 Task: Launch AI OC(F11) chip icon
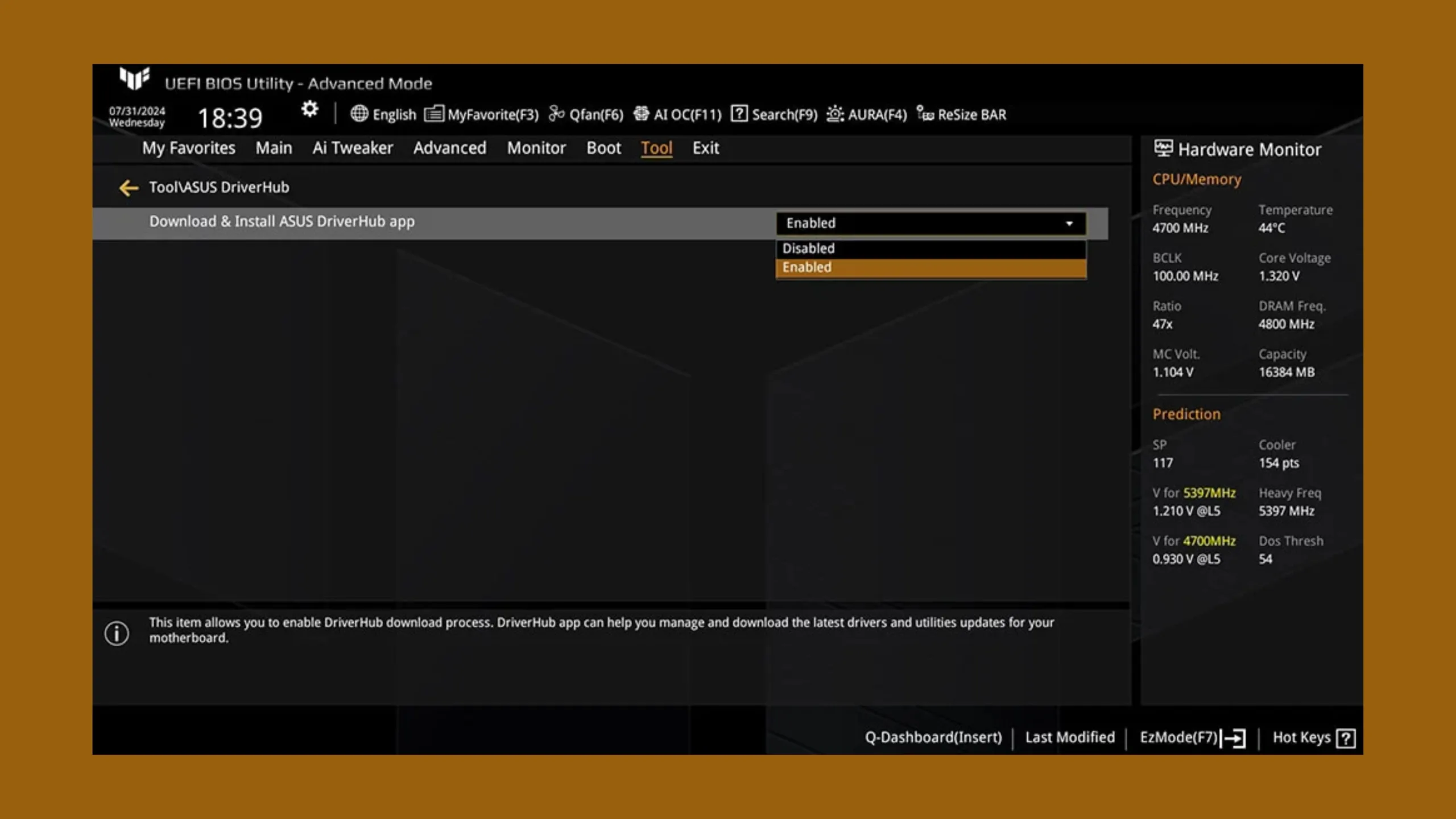click(x=641, y=114)
